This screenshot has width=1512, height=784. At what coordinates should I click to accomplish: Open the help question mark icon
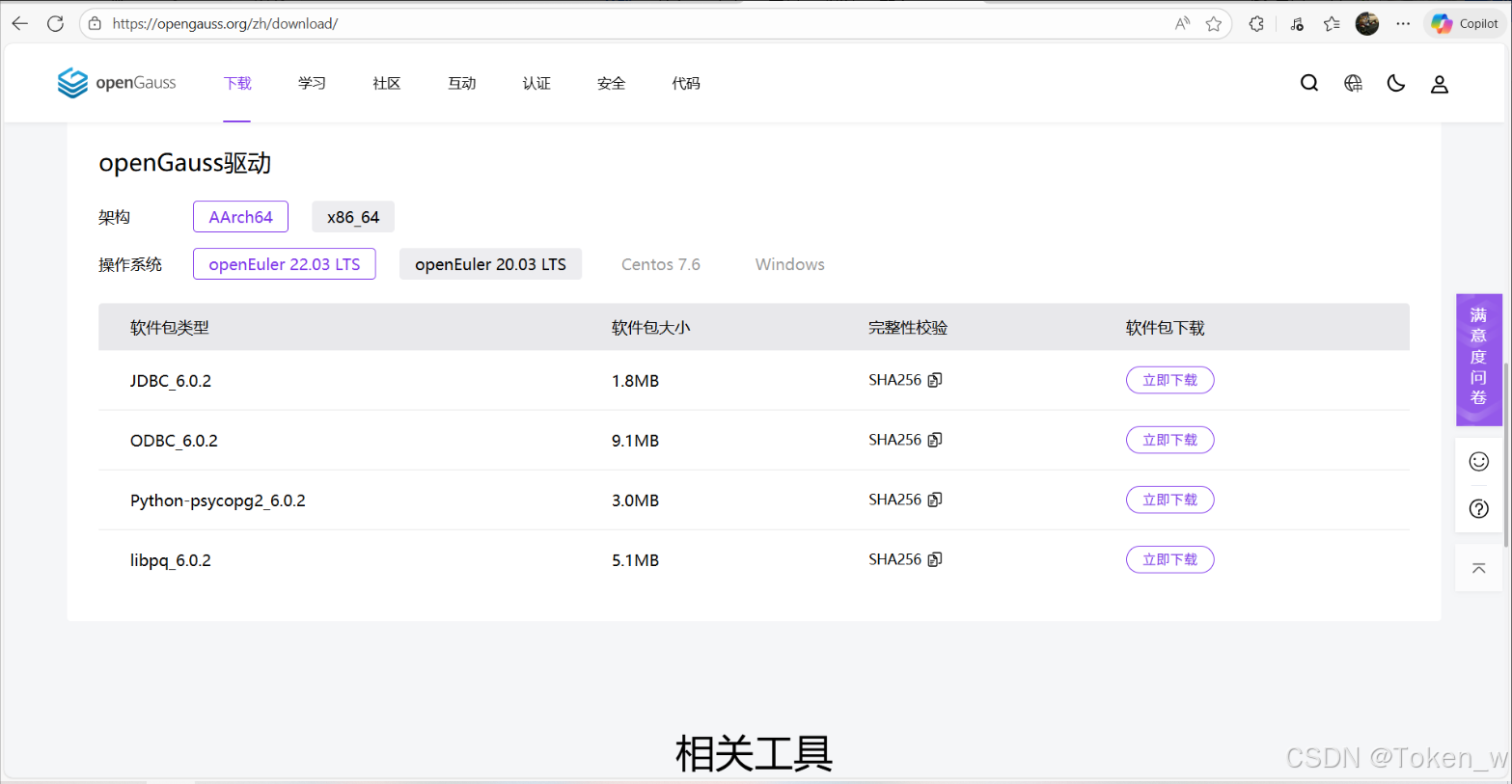coord(1478,509)
